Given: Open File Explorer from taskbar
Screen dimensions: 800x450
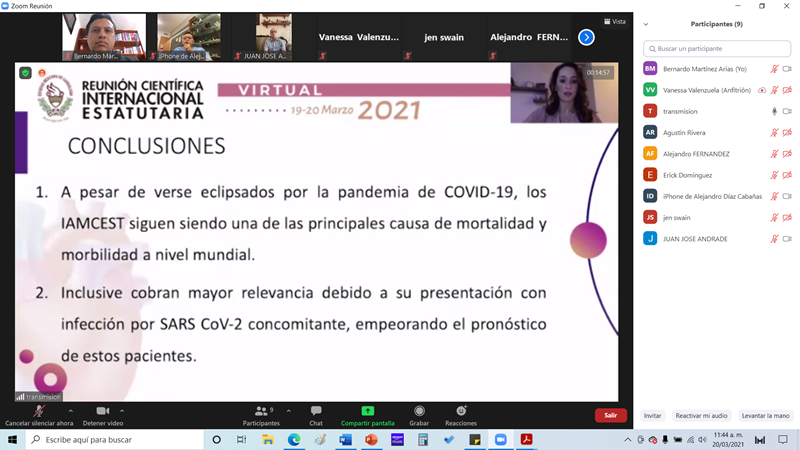Looking at the screenshot, I should point(268,439).
